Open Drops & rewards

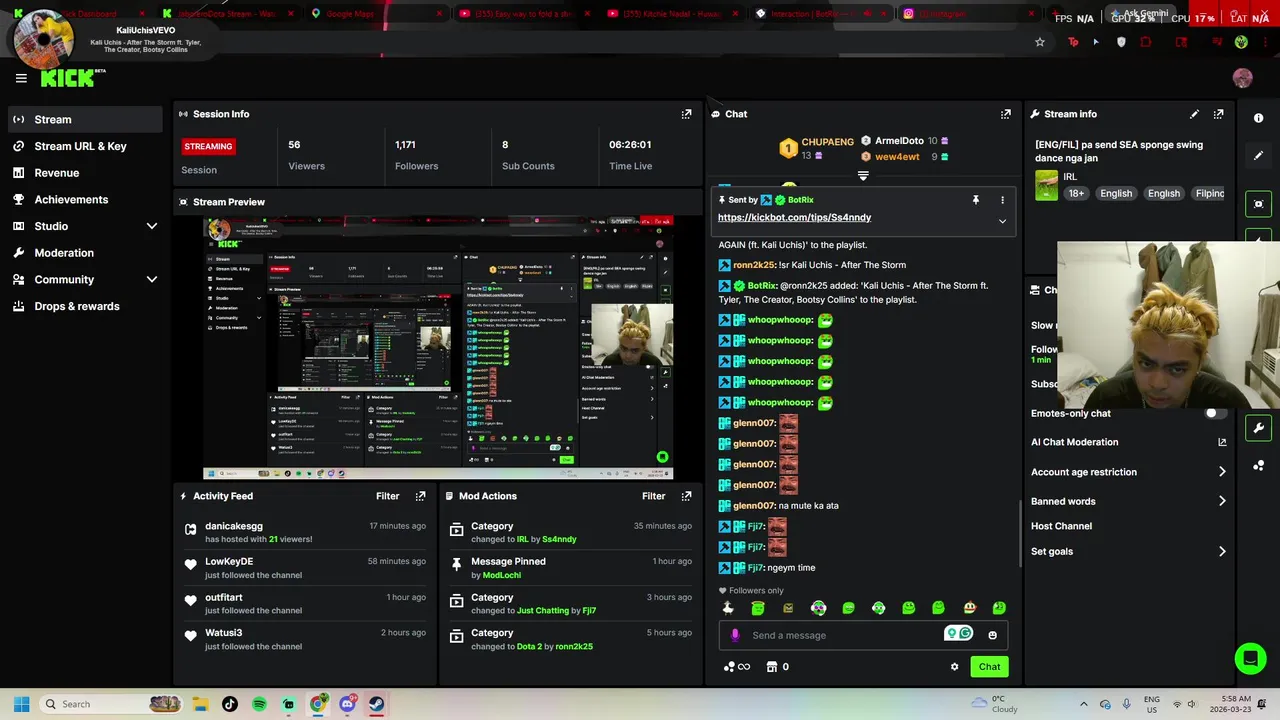[85, 306]
